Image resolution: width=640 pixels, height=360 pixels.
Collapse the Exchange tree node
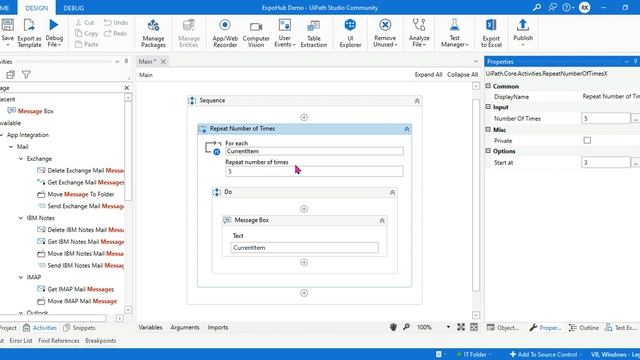[21, 159]
